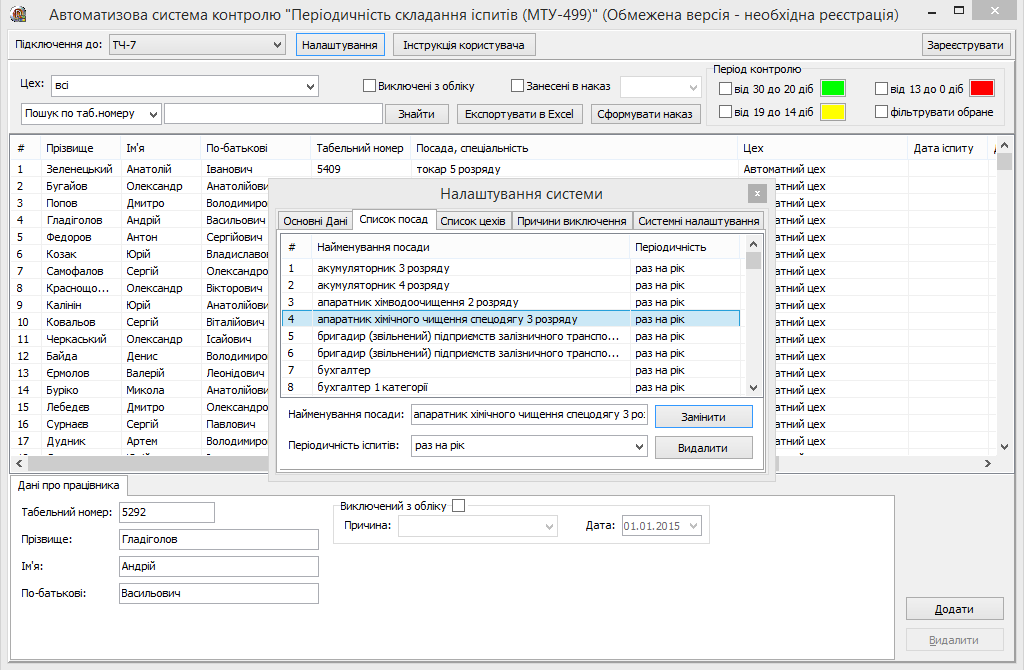Click the Експортувати в Excel button
The height and width of the screenshot is (670, 1024).
pyautogui.click(x=520, y=114)
